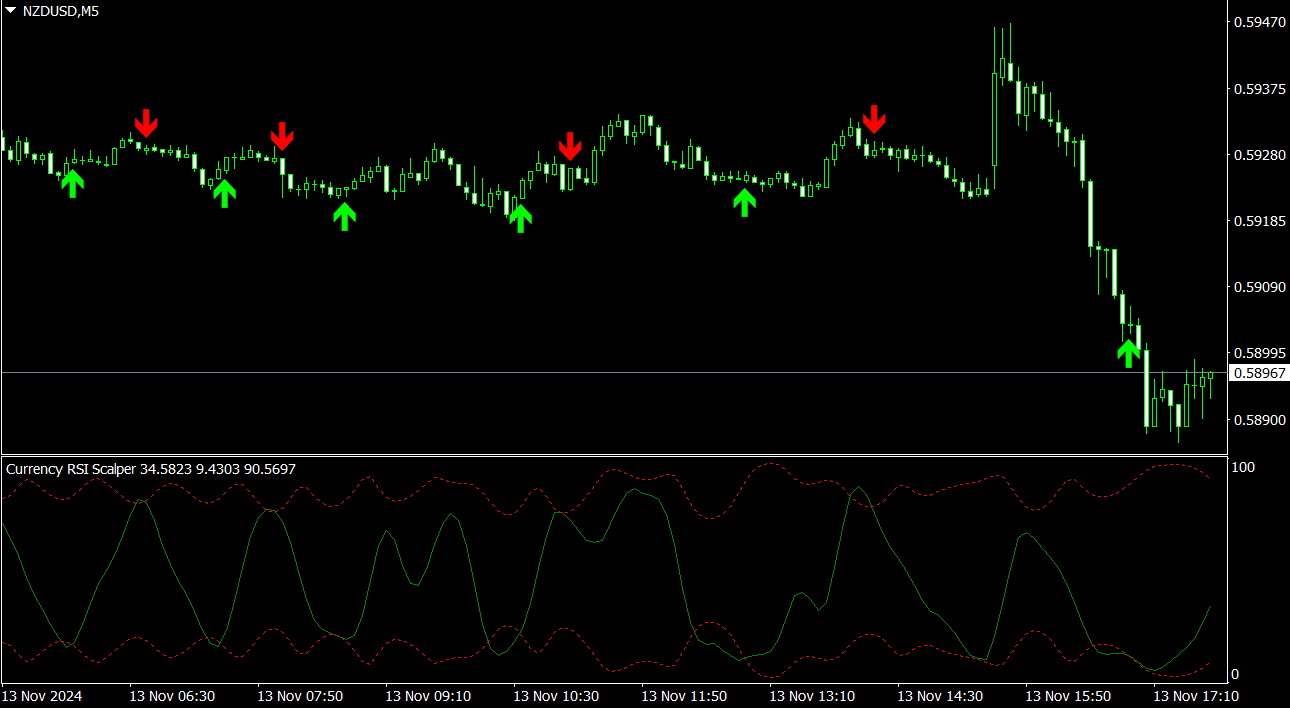Click the 0.59470 price scale label

click(1258, 22)
